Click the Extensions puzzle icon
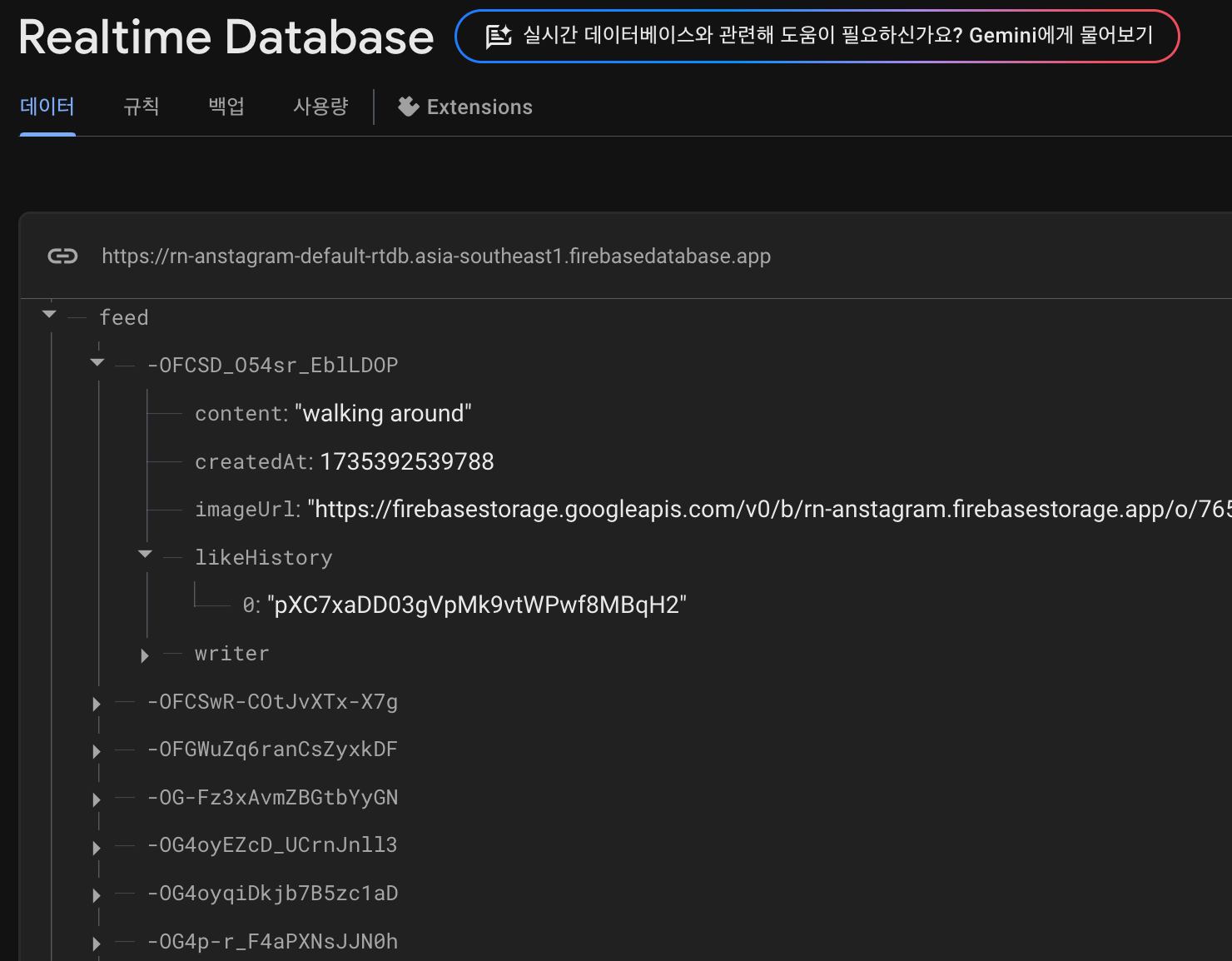 click(408, 107)
